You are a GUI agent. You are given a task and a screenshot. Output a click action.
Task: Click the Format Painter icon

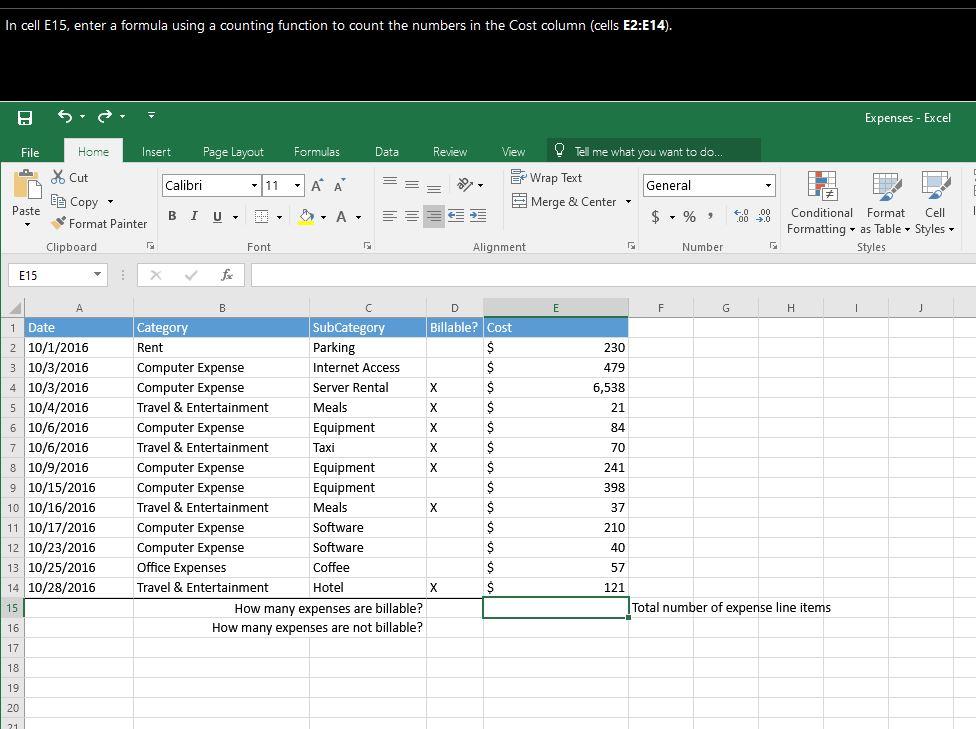click(55, 223)
